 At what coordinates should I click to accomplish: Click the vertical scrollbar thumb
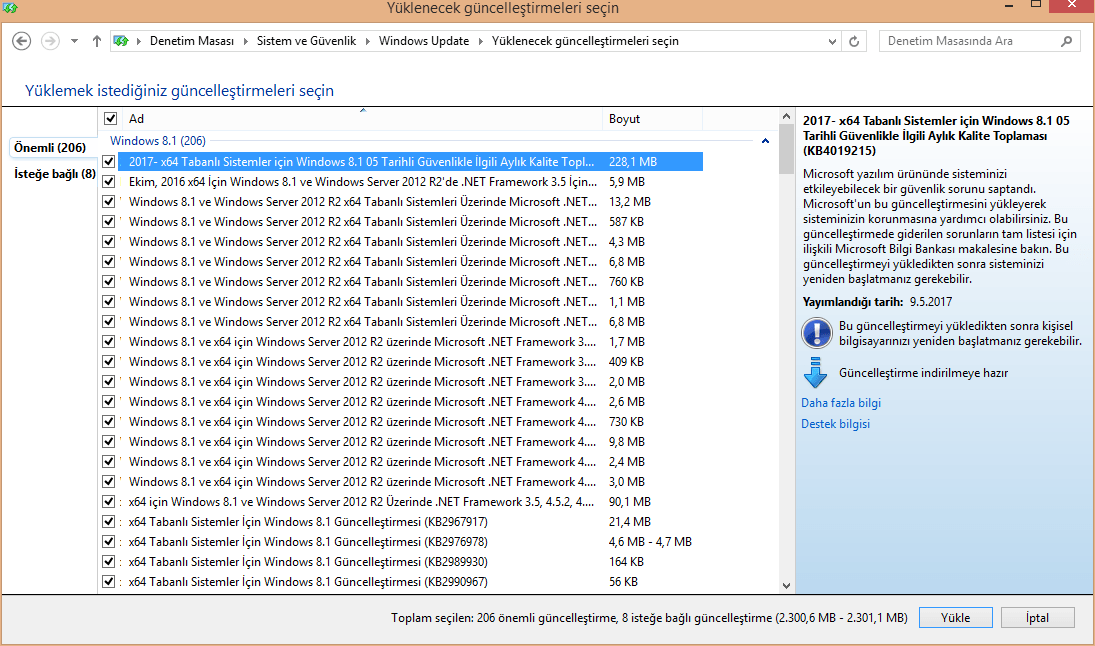point(786,149)
